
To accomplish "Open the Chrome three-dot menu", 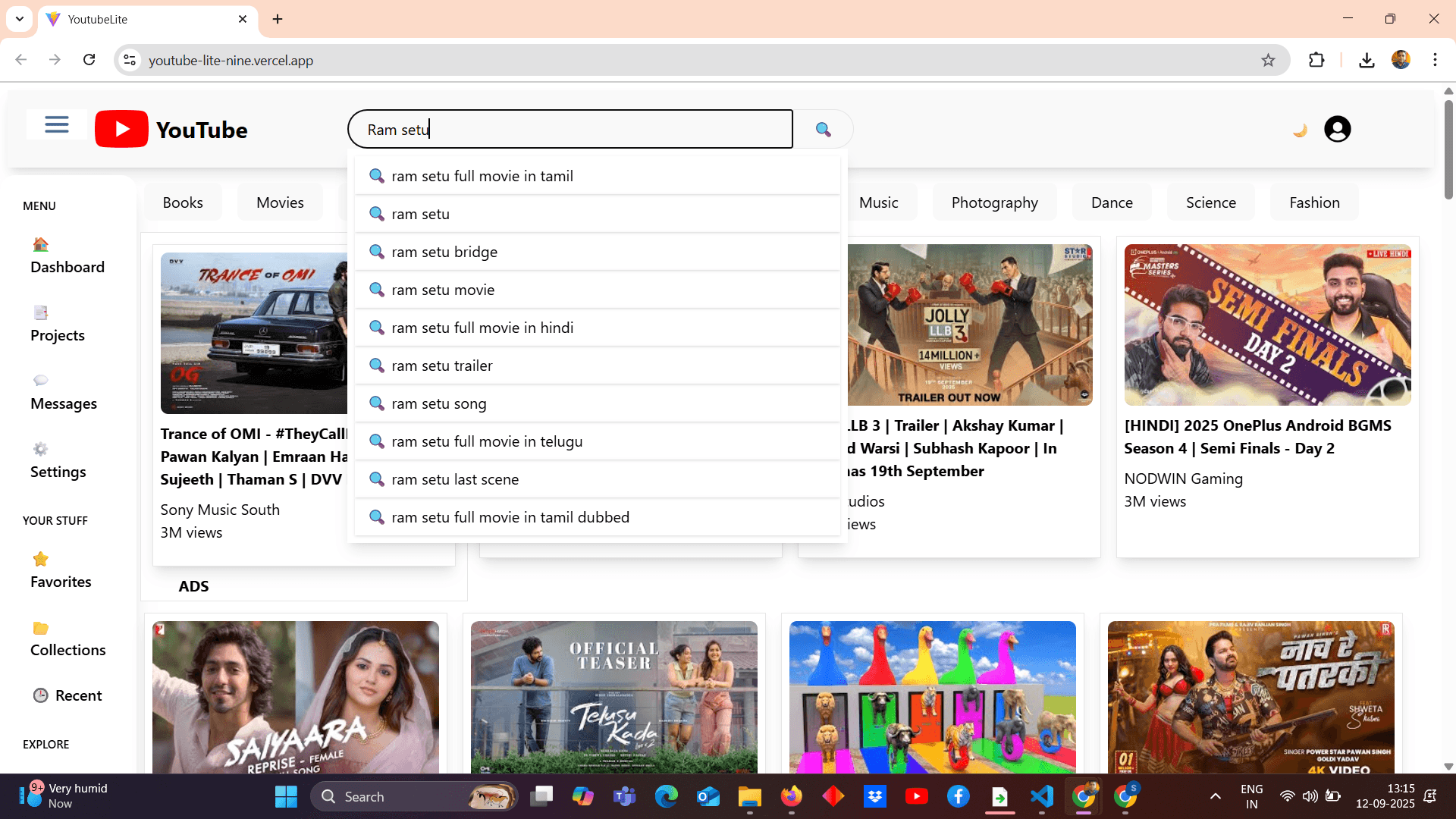I will click(1435, 60).
